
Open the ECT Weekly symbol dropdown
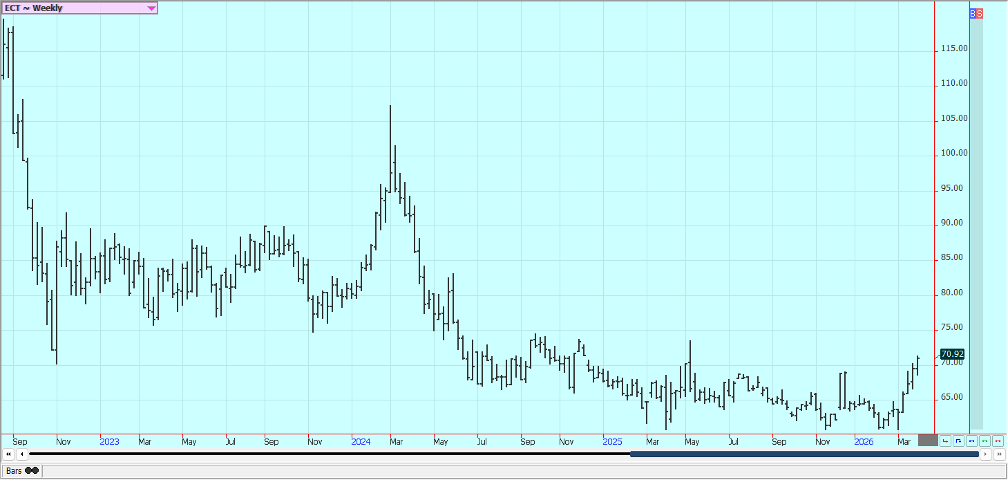coord(151,8)
